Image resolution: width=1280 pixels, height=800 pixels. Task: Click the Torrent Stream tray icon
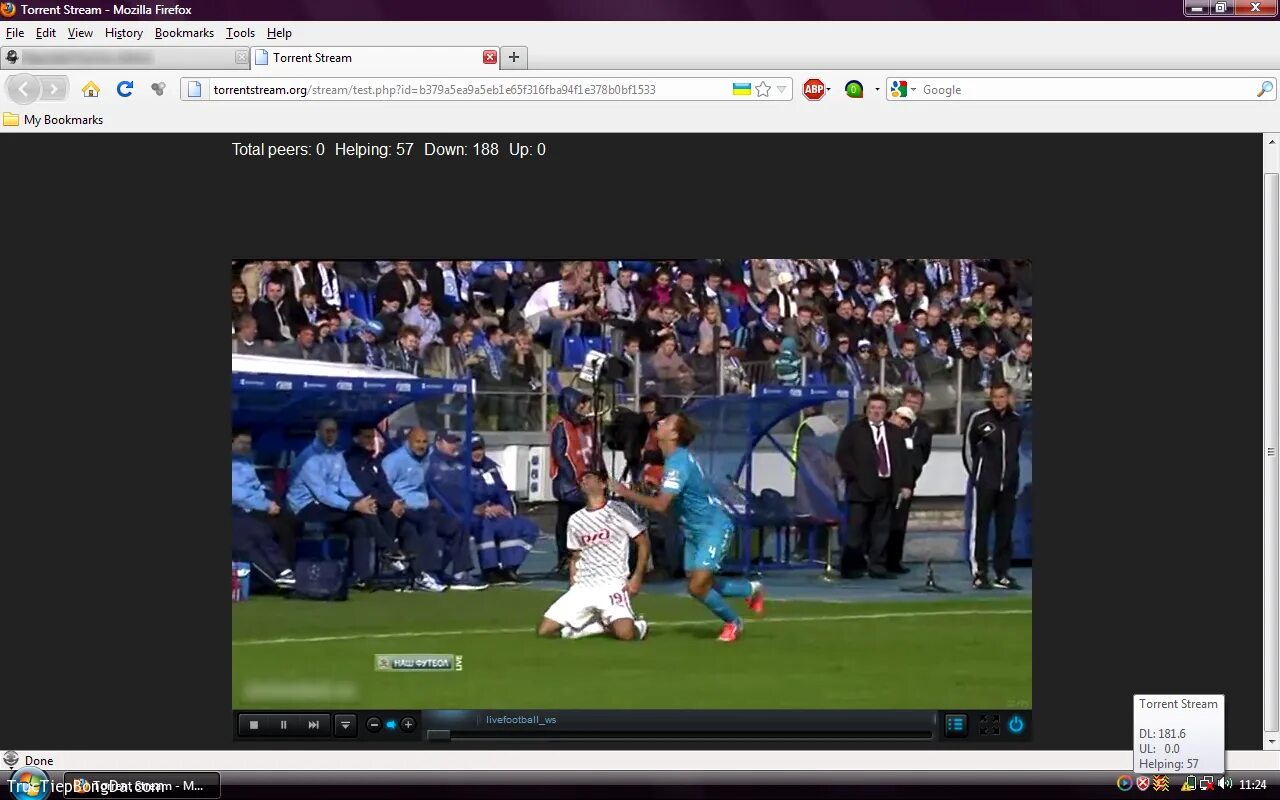click(x=1125, y=784)
